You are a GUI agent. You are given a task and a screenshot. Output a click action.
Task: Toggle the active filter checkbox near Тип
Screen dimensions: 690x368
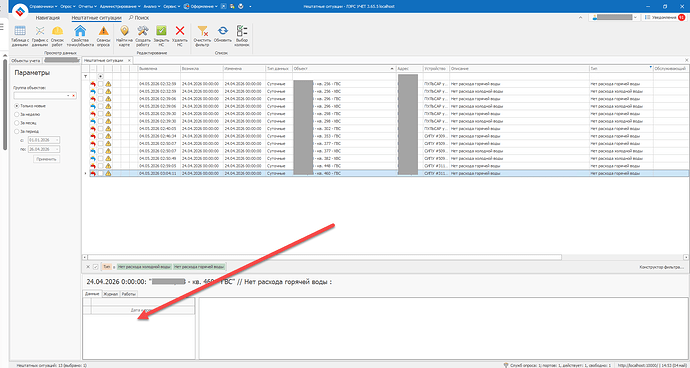95,267
